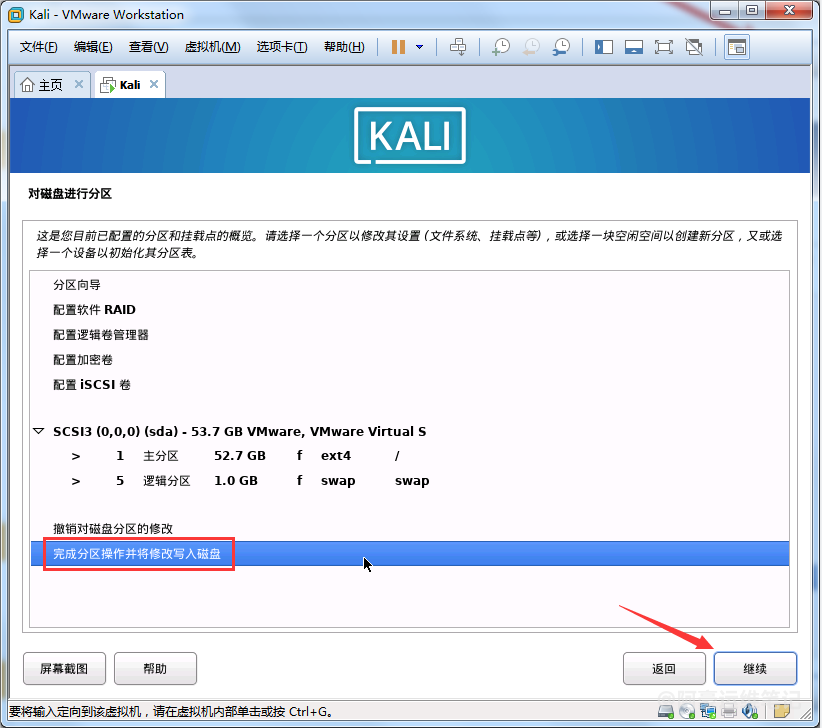Toggle the library sidebar view icon
822x728 pixels.
pyautogui.click(x=603, y=47)
